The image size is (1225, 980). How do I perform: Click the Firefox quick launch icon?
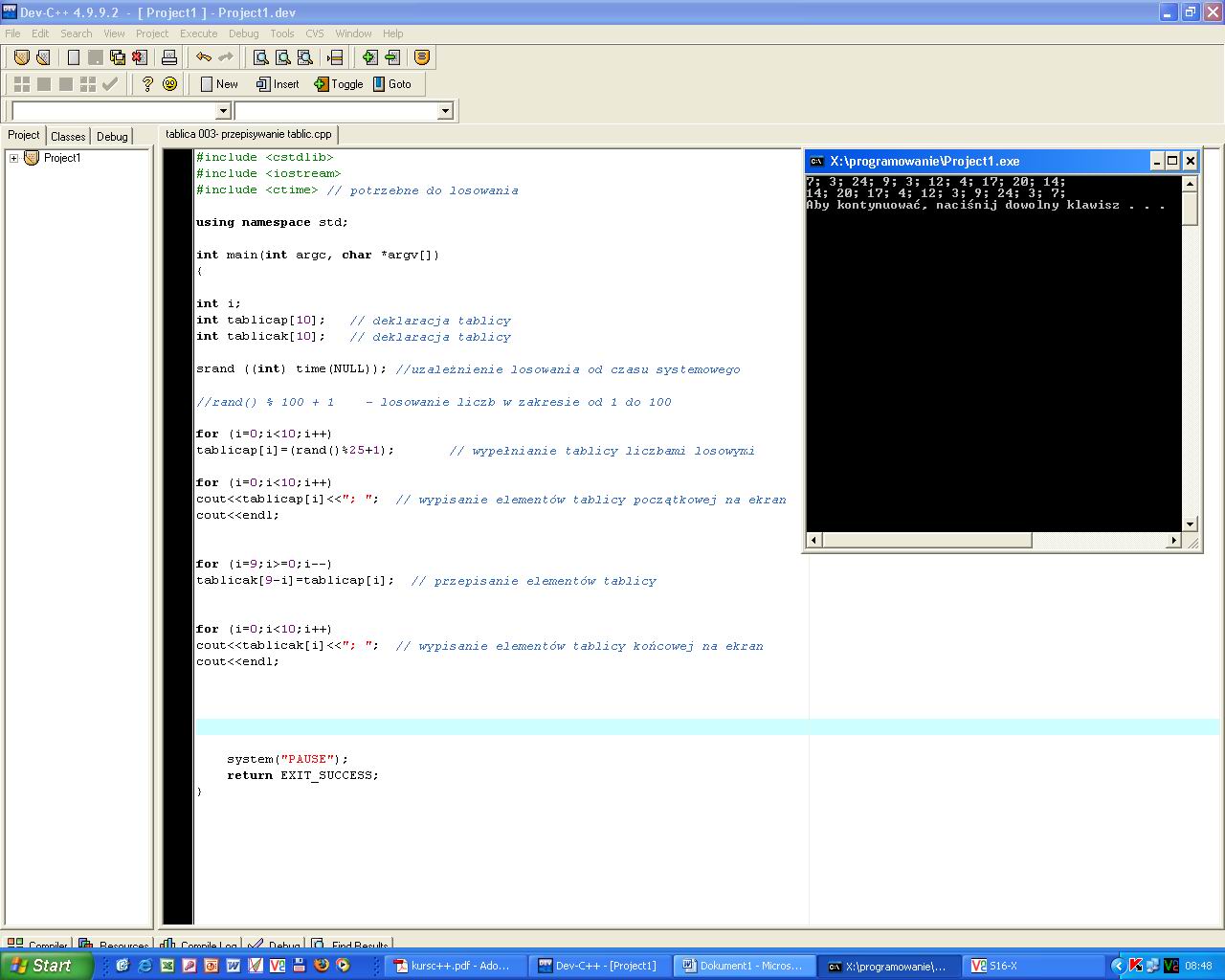pyautogui.click(x=322, y=966)
